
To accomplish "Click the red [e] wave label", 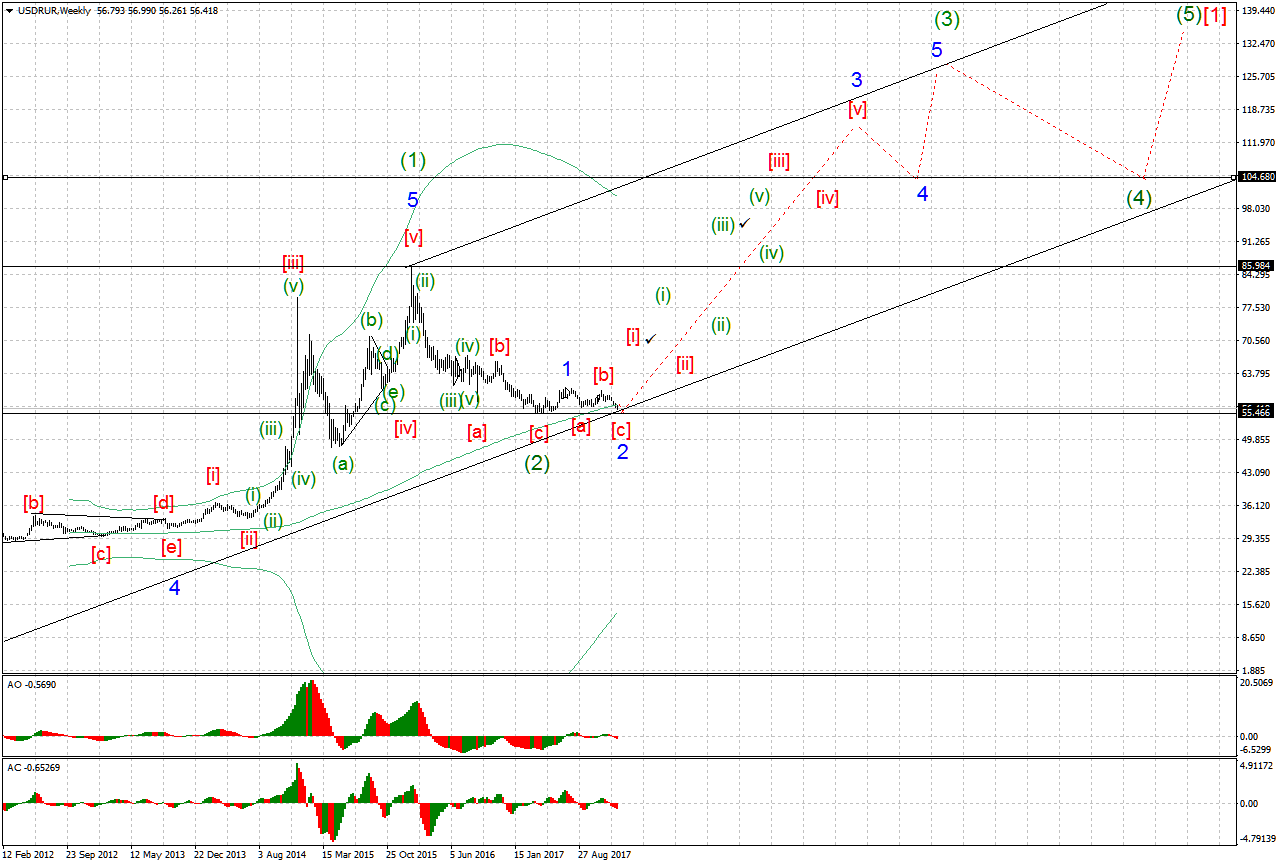I will [172, 547].
